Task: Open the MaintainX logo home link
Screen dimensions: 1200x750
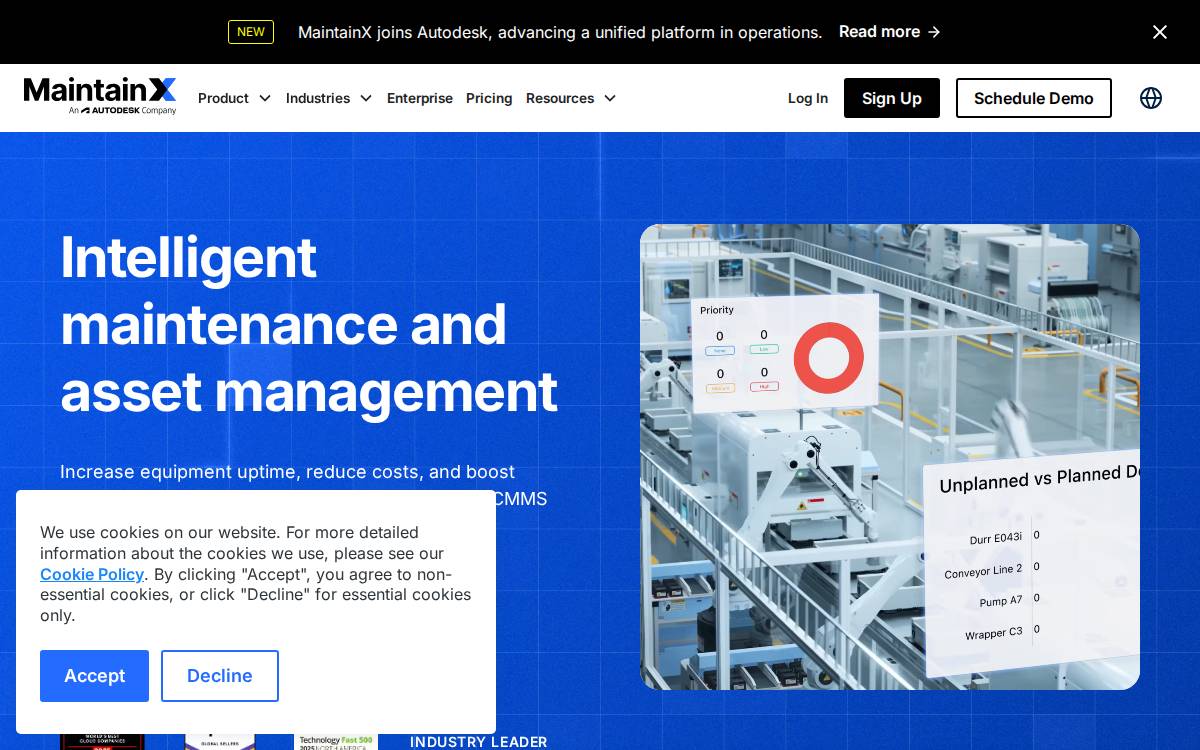Action: tap(100, 97)
